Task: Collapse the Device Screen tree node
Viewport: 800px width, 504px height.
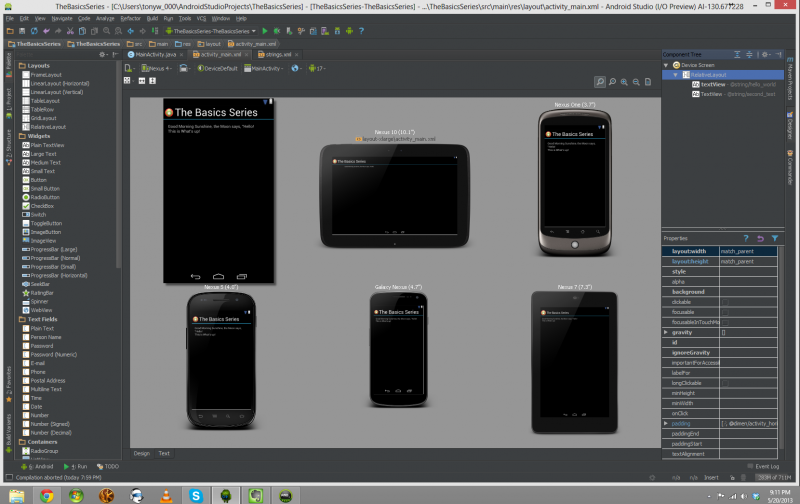Action: (x=666, y=65)
